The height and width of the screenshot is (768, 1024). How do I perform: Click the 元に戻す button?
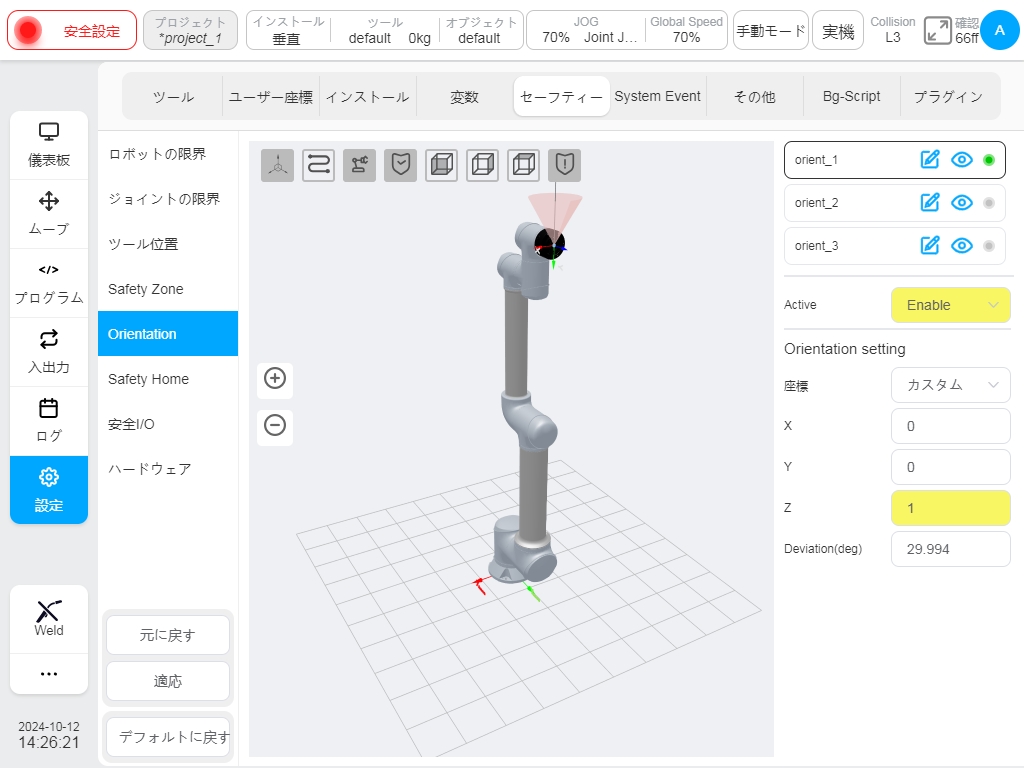tap(168, 635)
